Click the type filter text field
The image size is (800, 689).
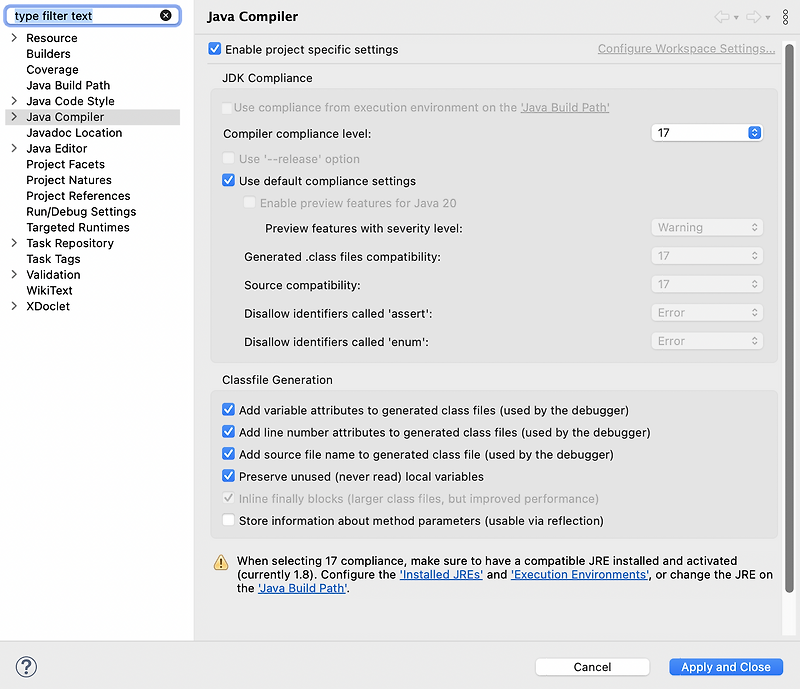click(85, 16)
